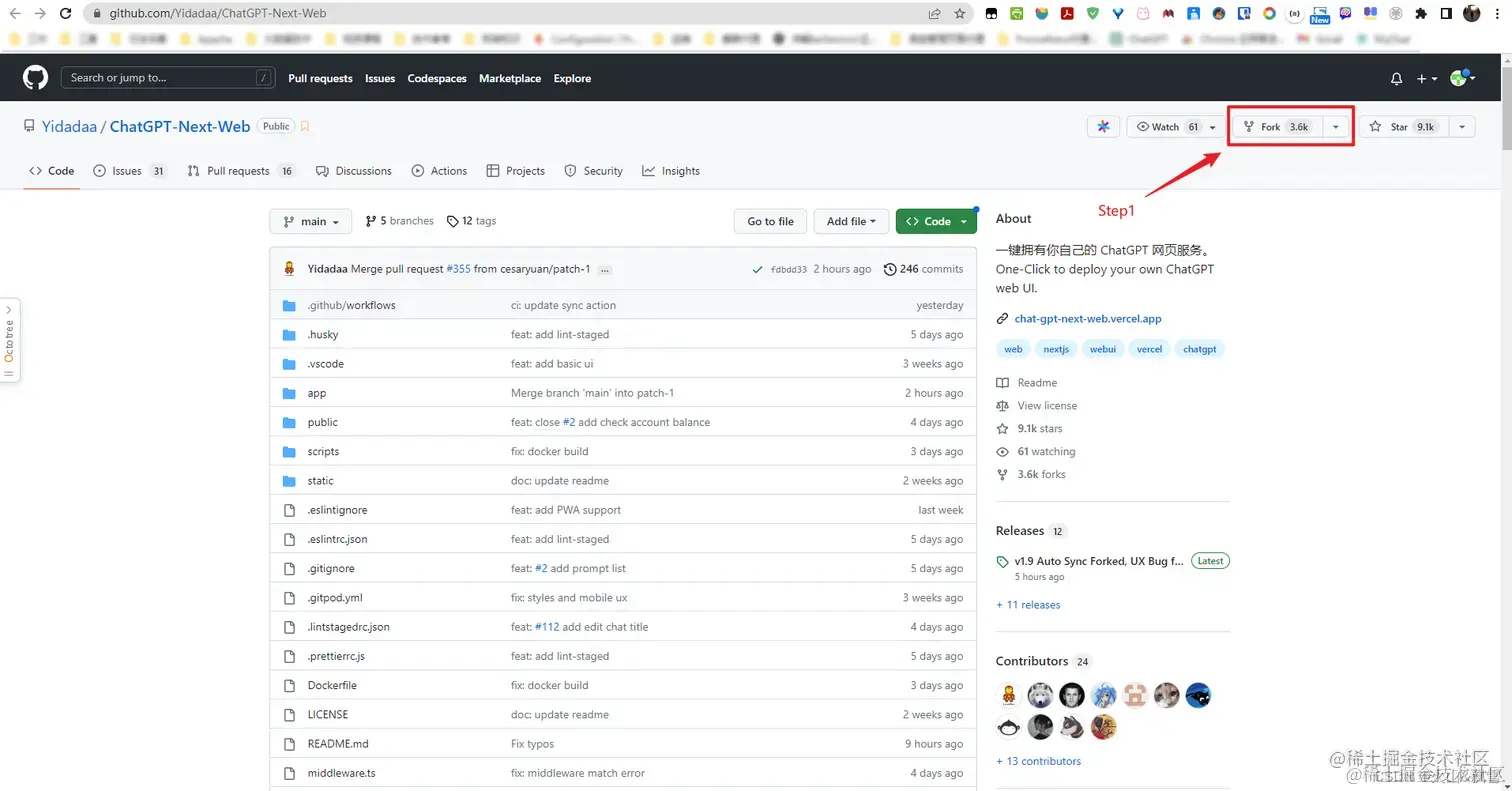The width and height of the screenshot is (1512, 791).
Task: Open the v1.9 latest release link
Action: click(x=1098, y=561)
